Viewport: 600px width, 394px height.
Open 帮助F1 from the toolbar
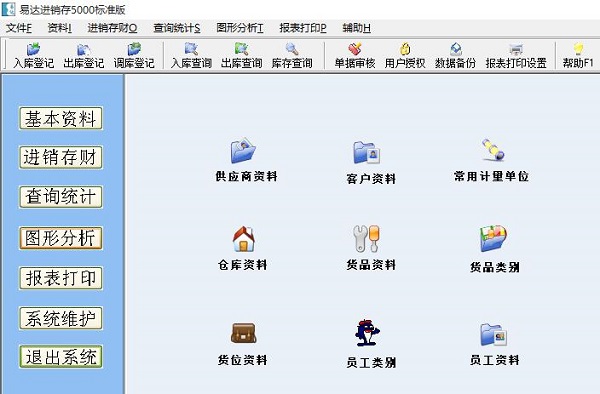coord(578,56)
